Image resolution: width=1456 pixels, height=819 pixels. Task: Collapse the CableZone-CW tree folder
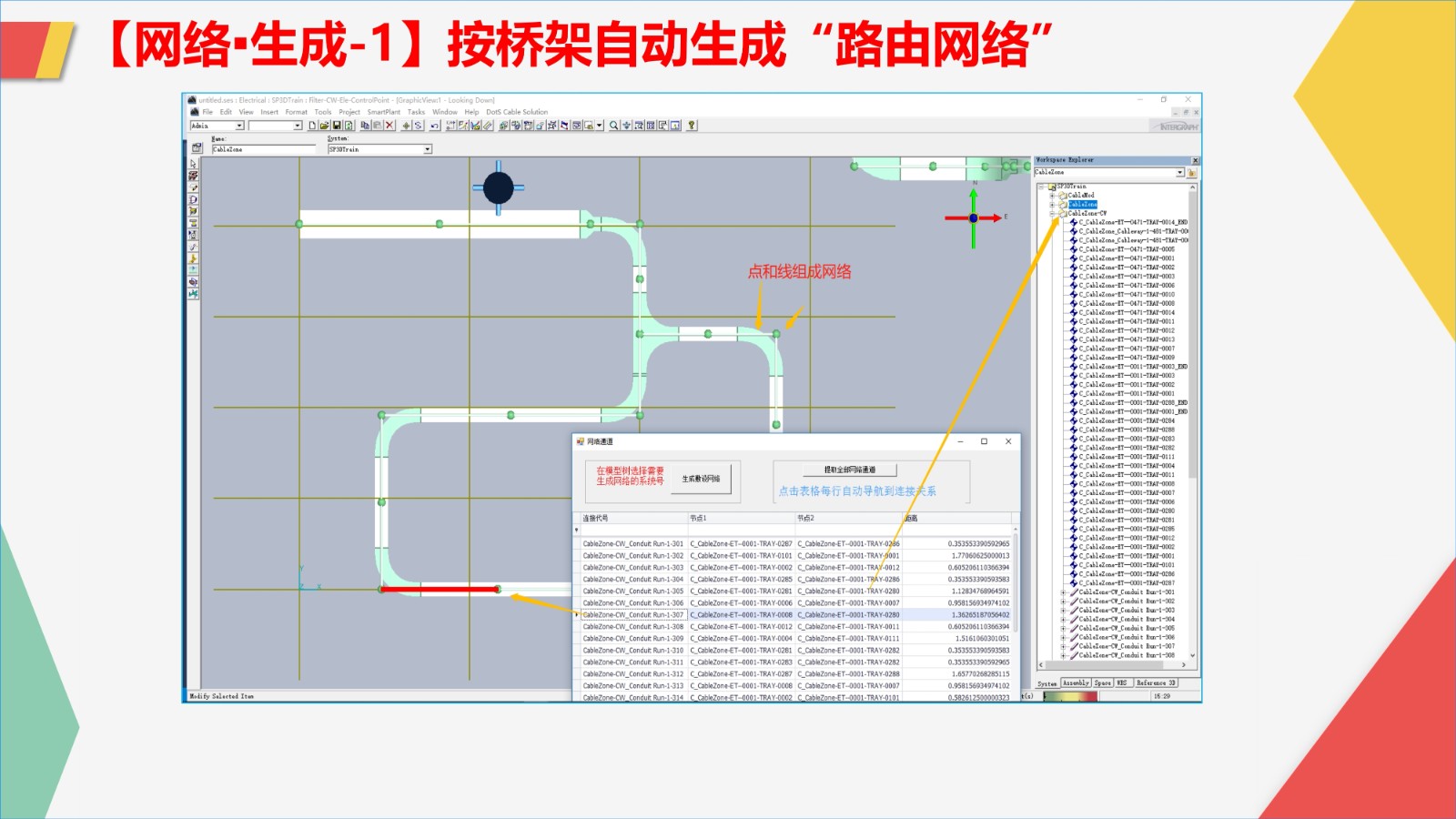pos(1053,214)
